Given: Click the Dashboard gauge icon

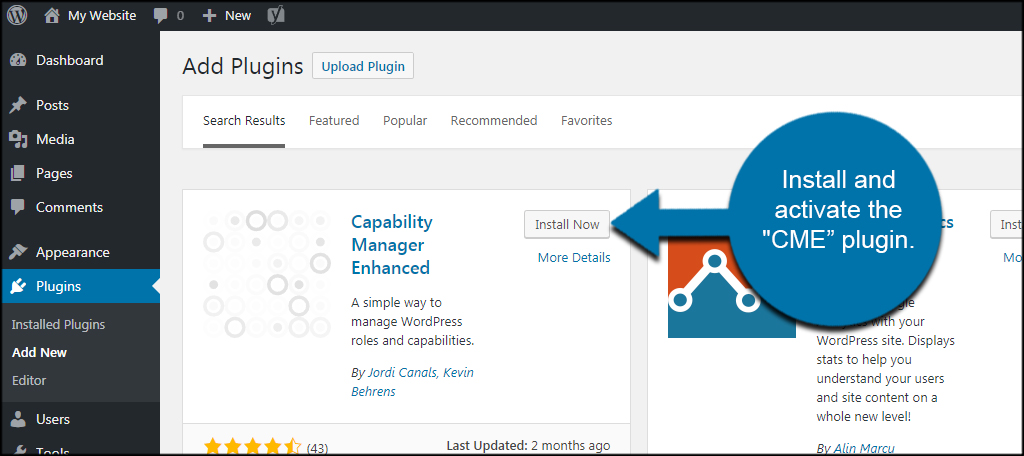Looking at the screenshot, I should pyautogui.click(x=18, y=60).
